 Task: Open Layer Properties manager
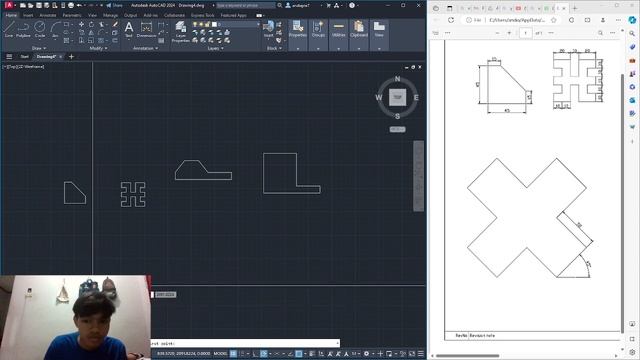(180, 32)
